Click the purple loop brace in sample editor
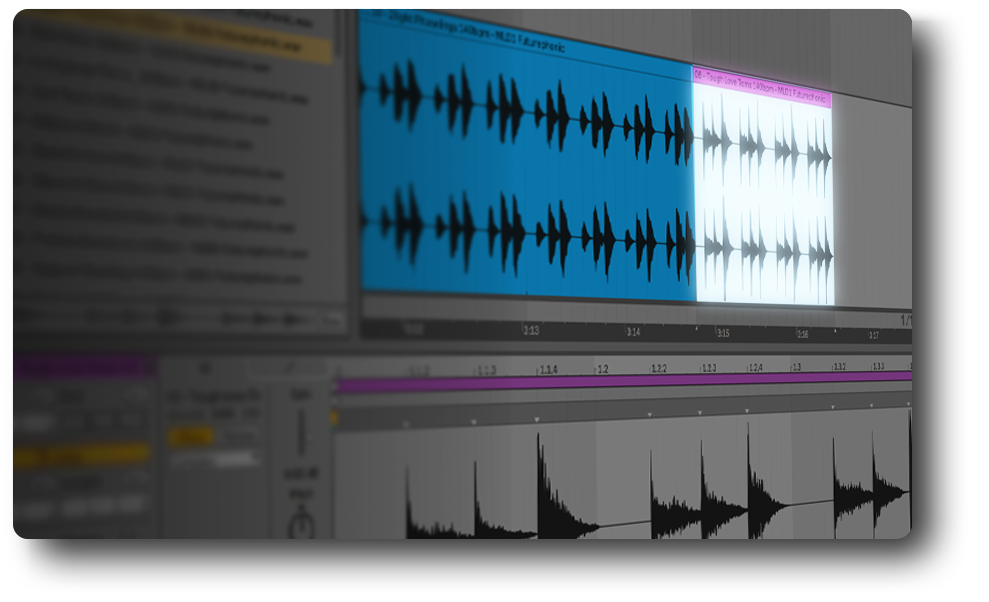This screenshot has width=989, height=602. pos(620,381)
